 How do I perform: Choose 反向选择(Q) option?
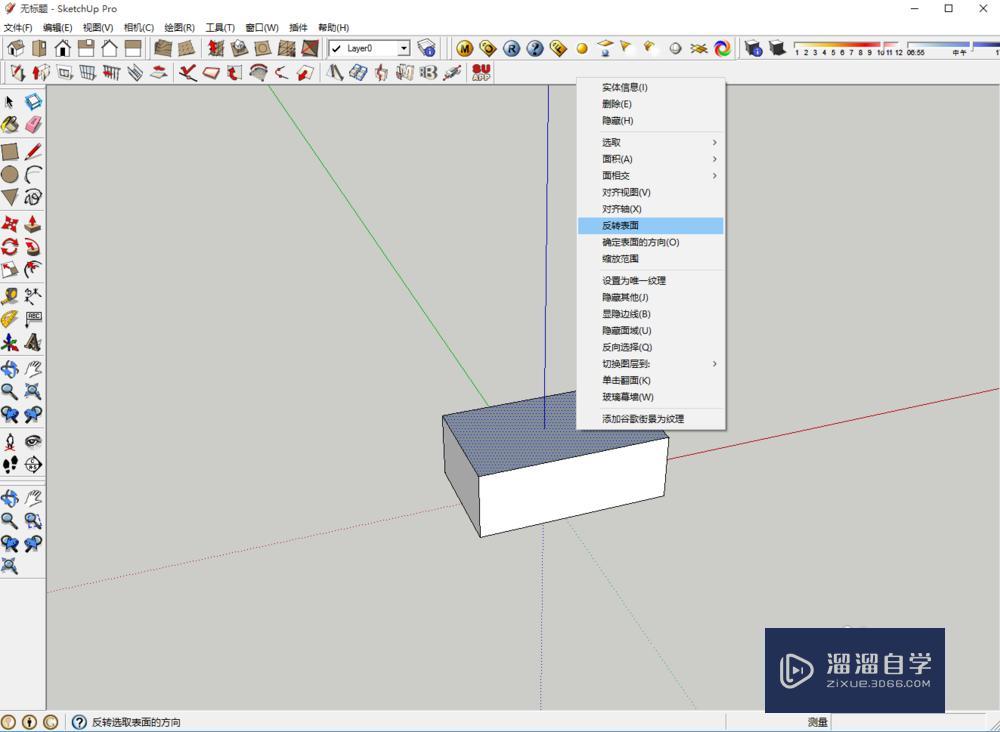[651, 347]
